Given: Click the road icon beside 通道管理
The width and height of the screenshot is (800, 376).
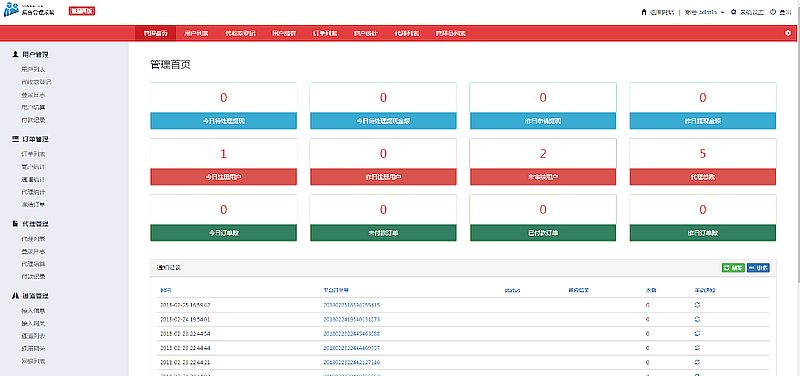Looking at the screenshot, I should coord(15,295).
